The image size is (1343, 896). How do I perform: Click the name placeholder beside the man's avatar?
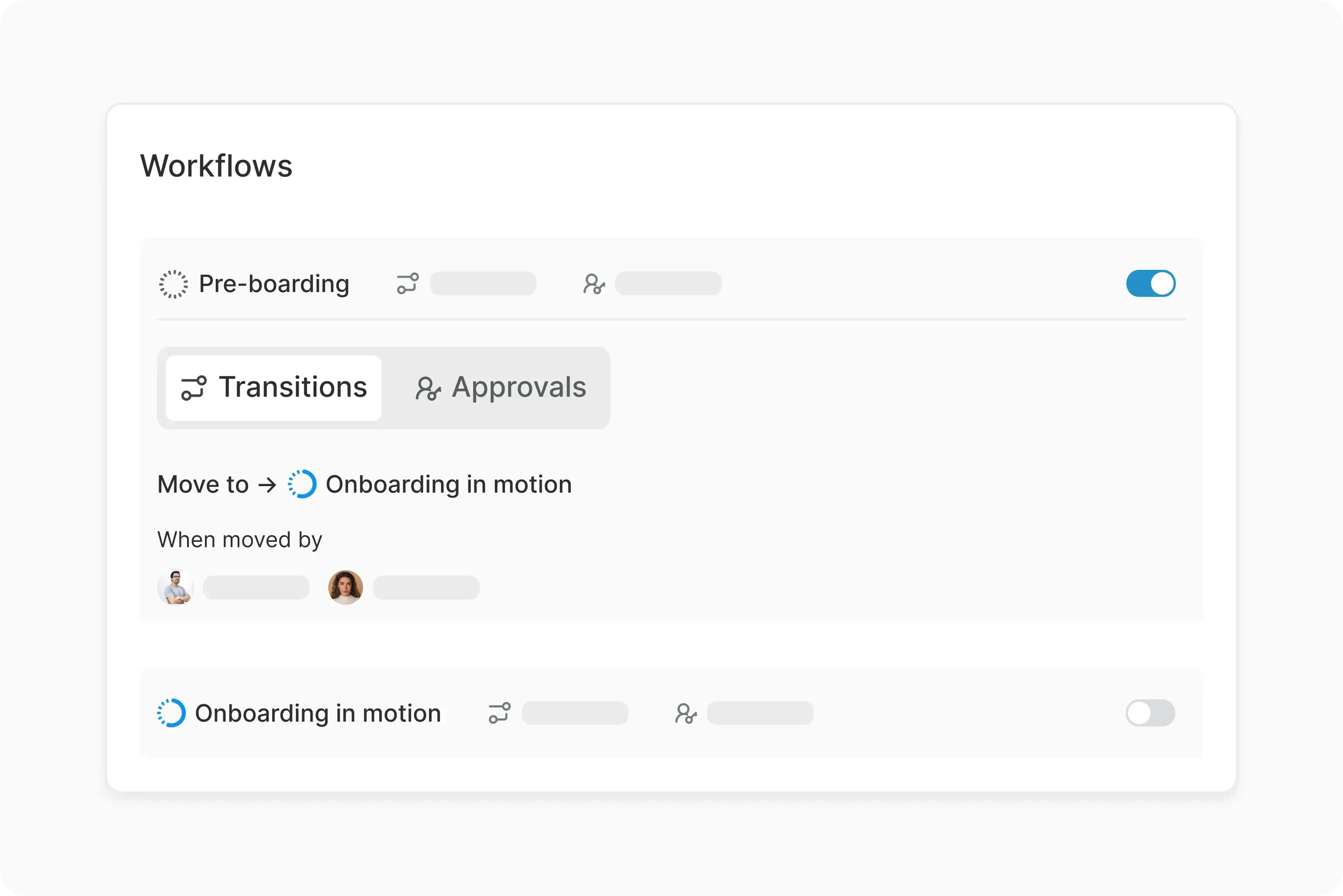coord(256,587)
